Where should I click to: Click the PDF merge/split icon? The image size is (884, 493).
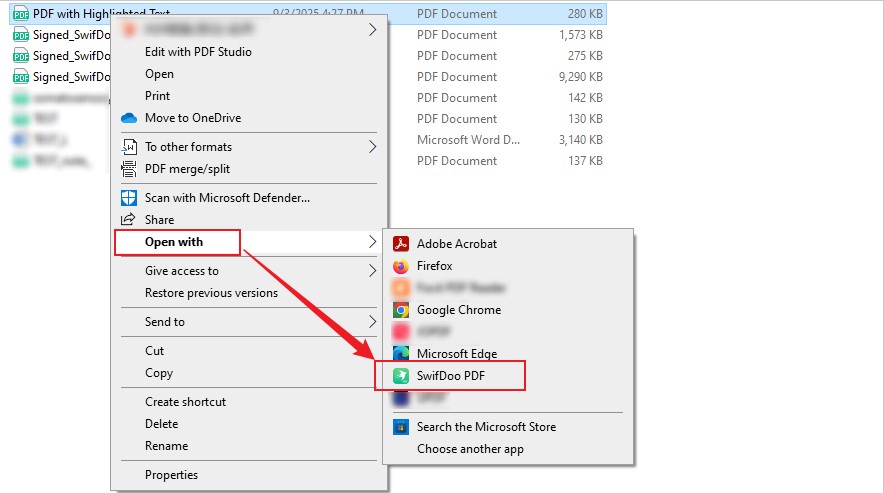[x=128, y=169]
